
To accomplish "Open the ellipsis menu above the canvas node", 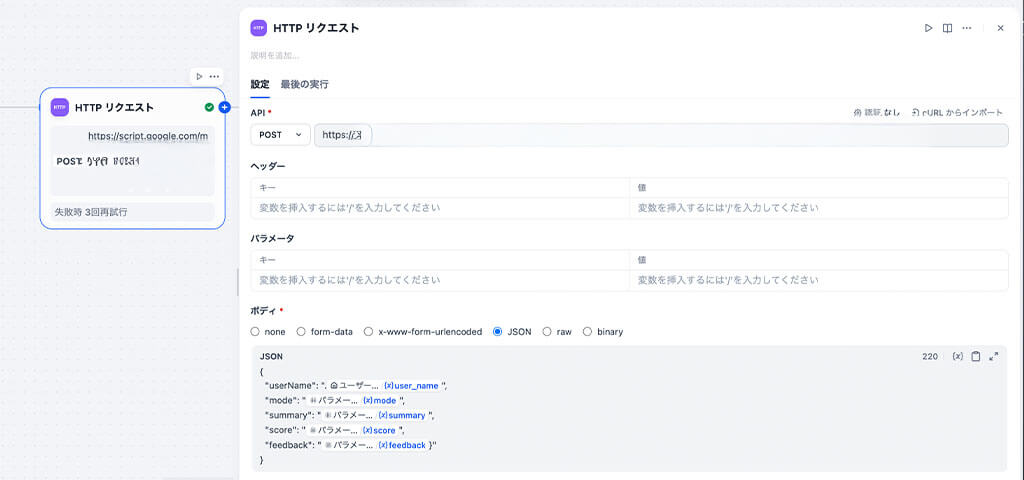I will (214, 76).
